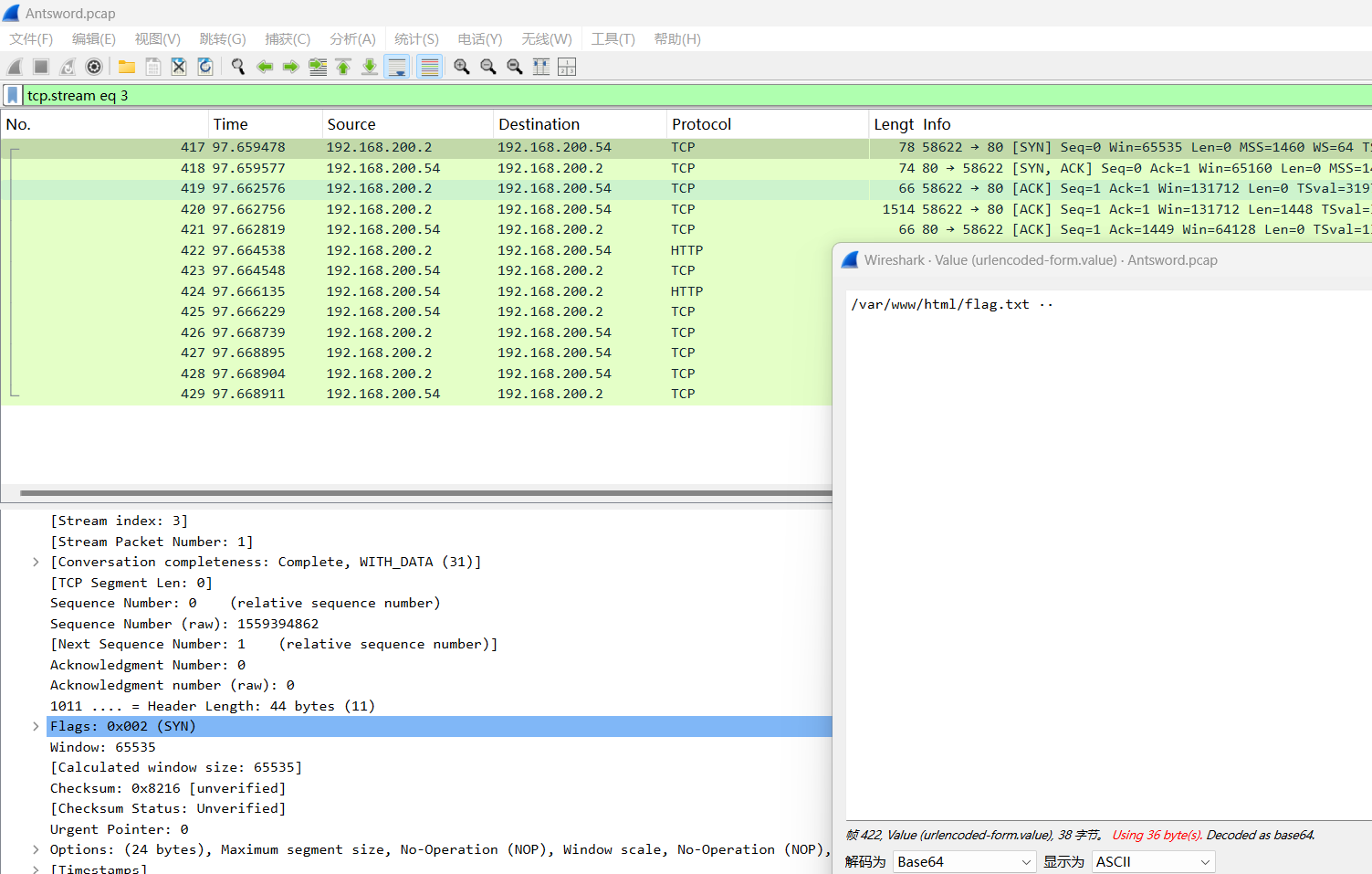Sort packets by the Source column header

(408, 124)
